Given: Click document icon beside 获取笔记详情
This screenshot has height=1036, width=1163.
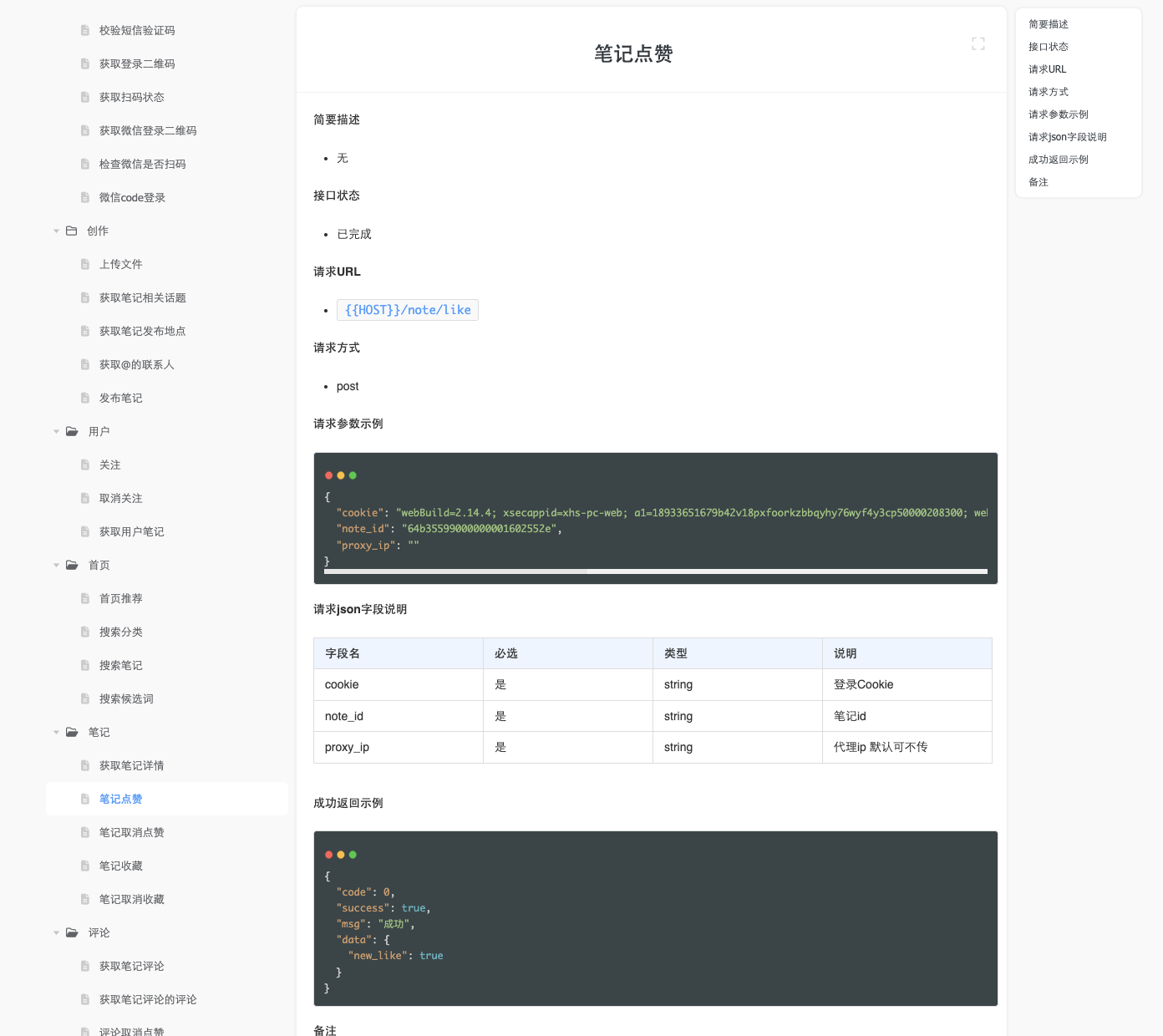Looking at the screenshot, I should (x=85, y=765).
